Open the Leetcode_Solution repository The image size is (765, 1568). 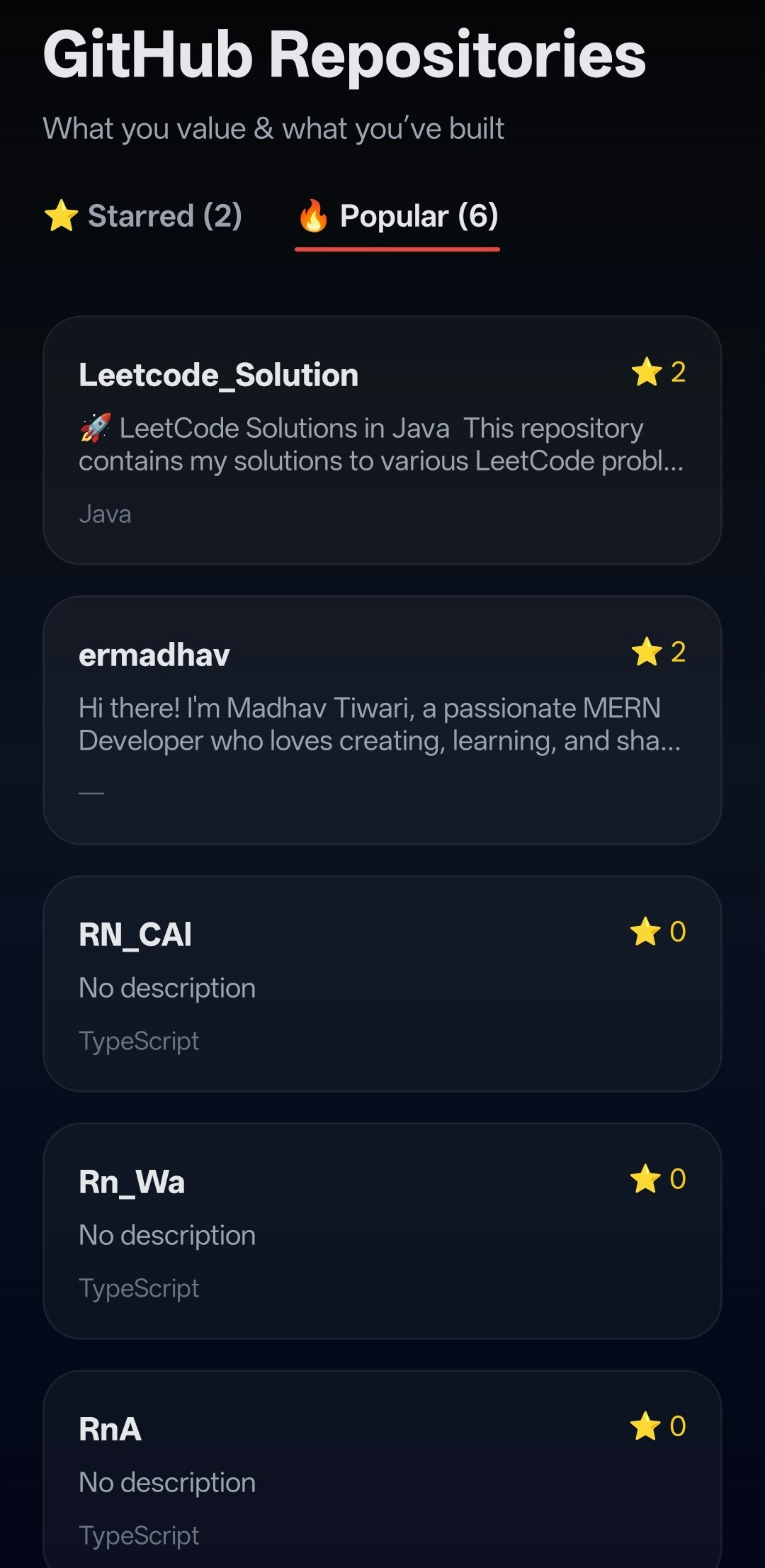pyautogui.click(x=218, y=375)
